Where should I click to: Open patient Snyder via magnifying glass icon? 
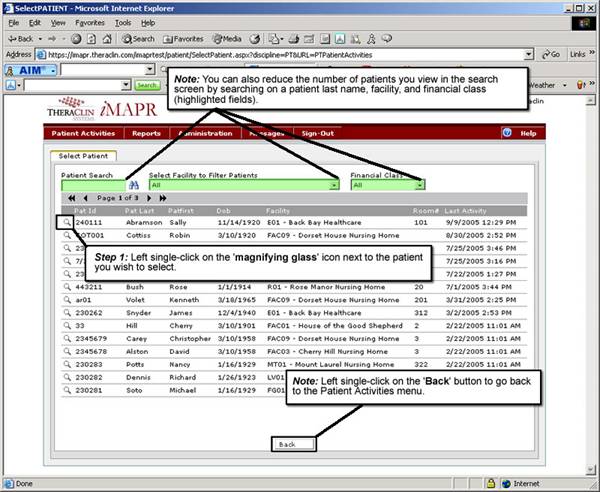tap(67, 311)
